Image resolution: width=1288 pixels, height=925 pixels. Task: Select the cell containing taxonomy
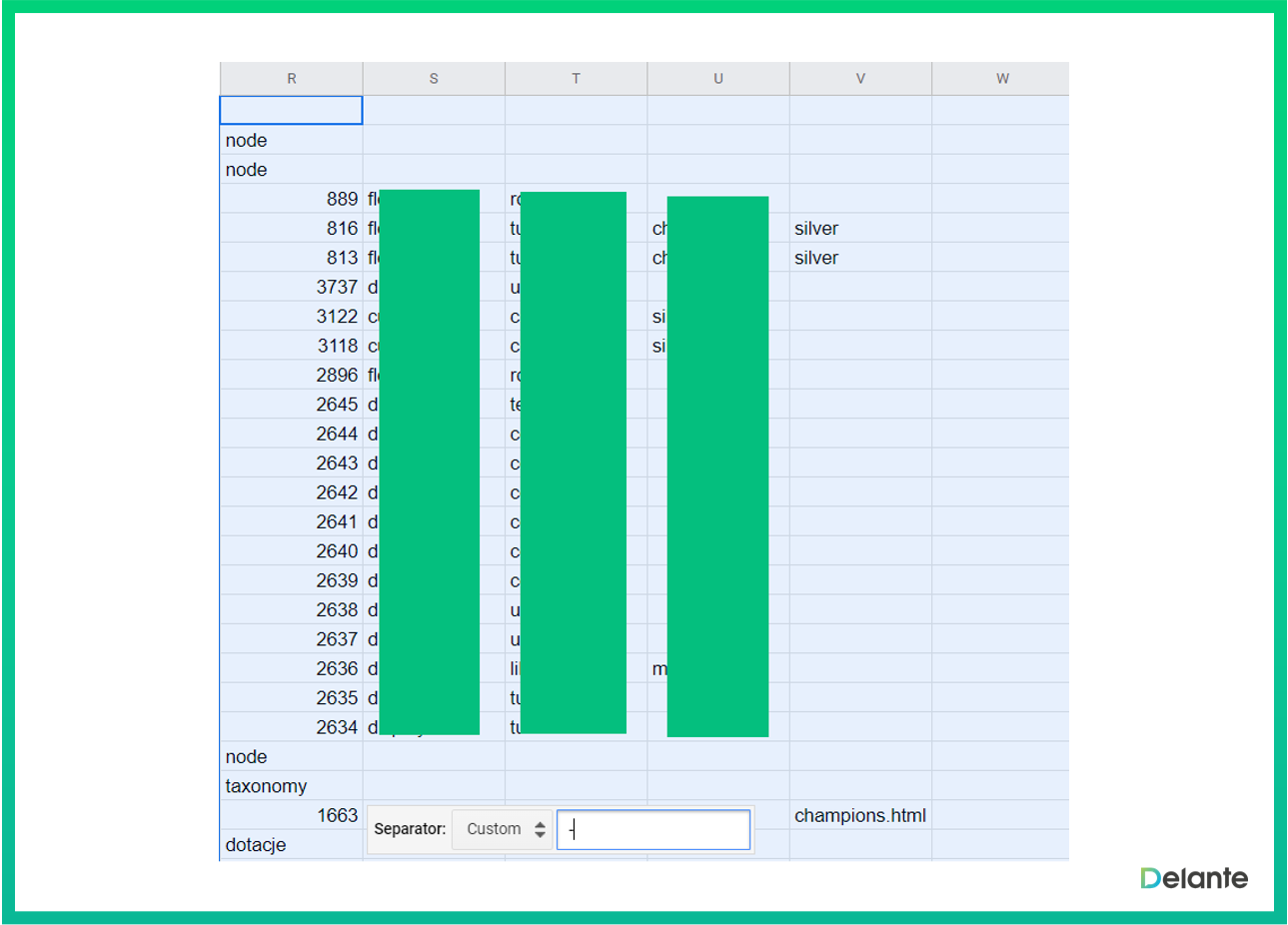point(291,786)
